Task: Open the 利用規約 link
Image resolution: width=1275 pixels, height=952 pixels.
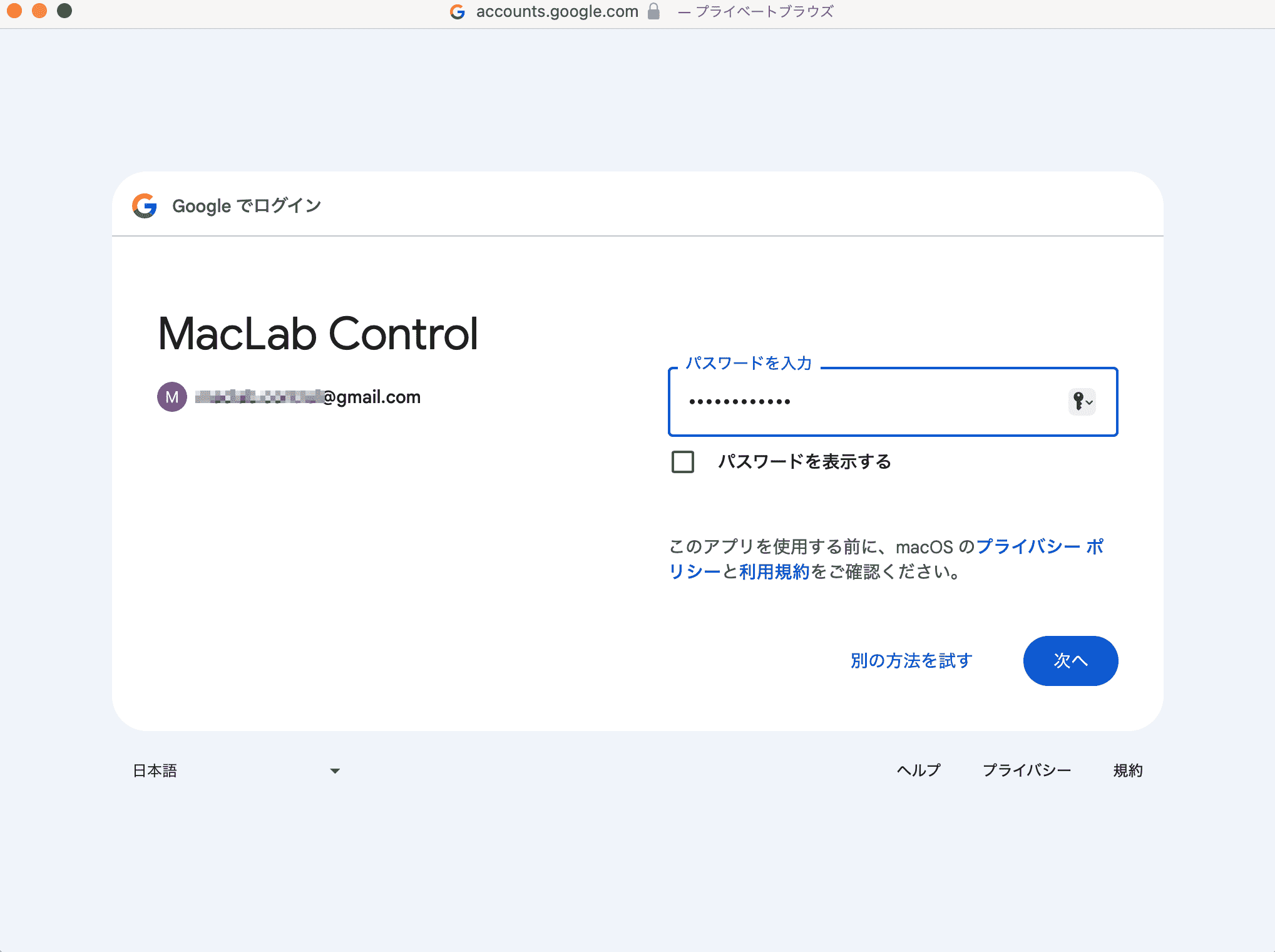Action: click(774, 571)
